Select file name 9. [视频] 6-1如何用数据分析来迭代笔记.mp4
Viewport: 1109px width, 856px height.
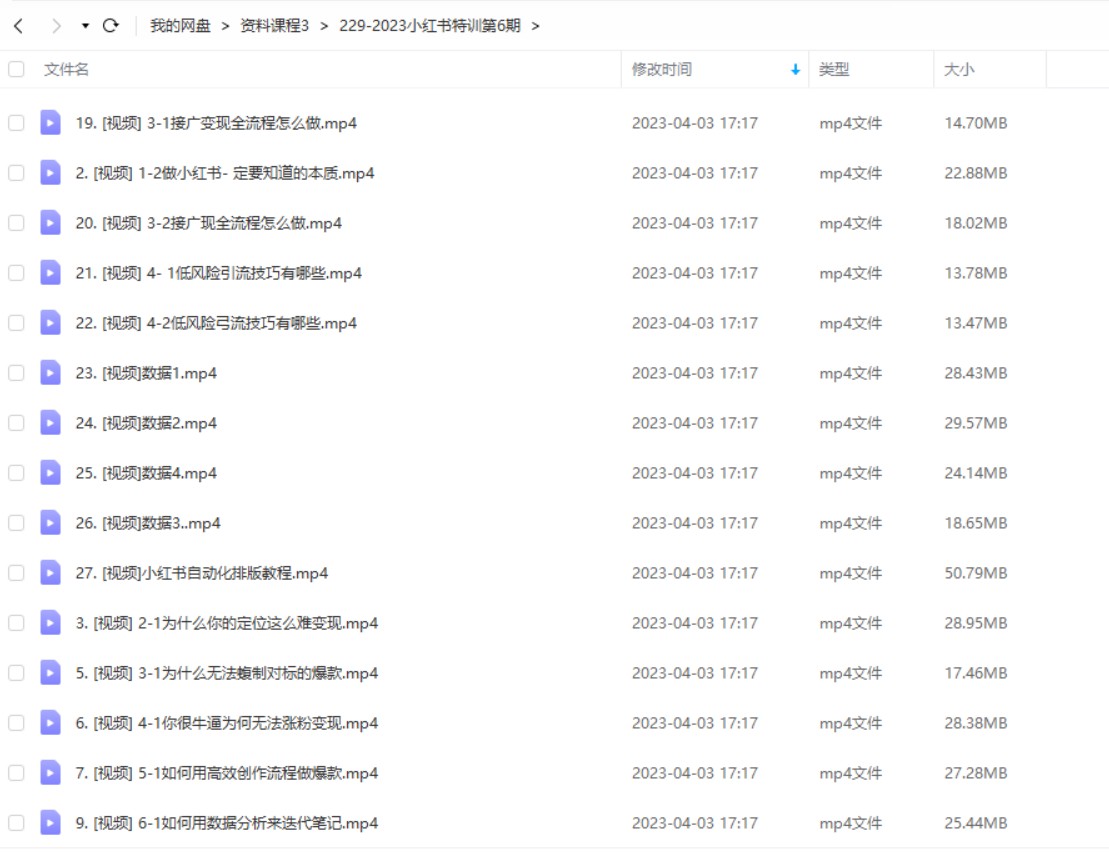click(x=227, y=823)
